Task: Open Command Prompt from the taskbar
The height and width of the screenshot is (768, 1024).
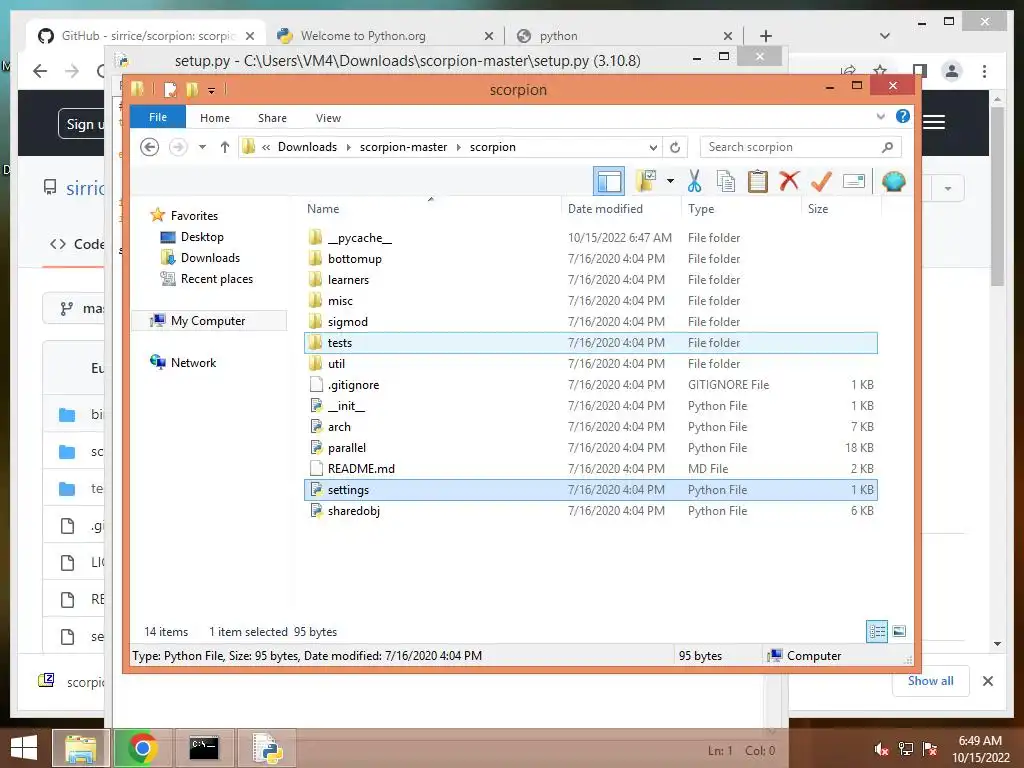Action: [204, 748]
